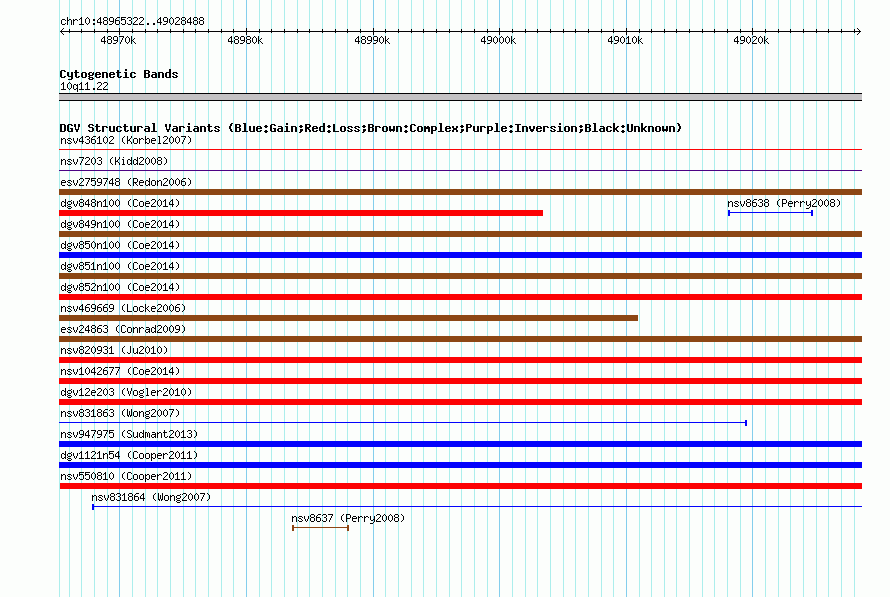Click the blue nsv8638 gain segment

pyautogui.click(x=770, y=213)
